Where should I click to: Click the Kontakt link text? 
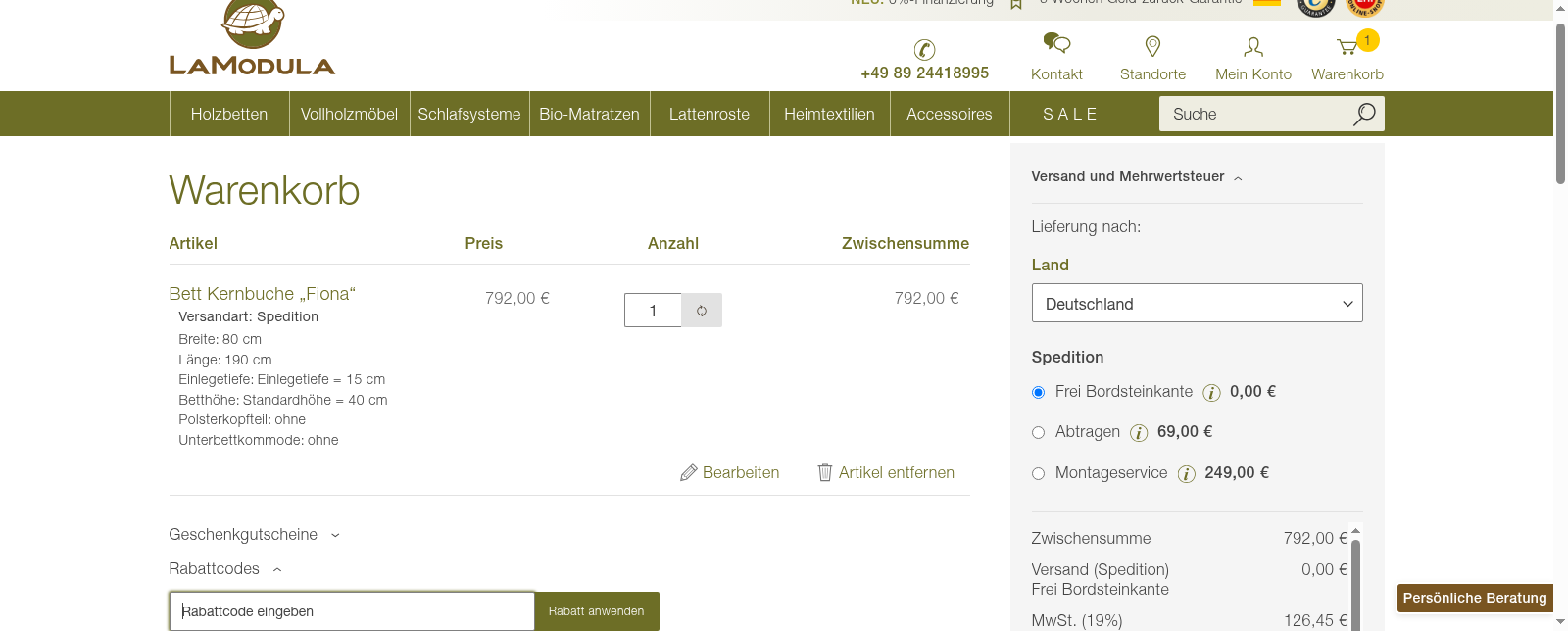1056,74
